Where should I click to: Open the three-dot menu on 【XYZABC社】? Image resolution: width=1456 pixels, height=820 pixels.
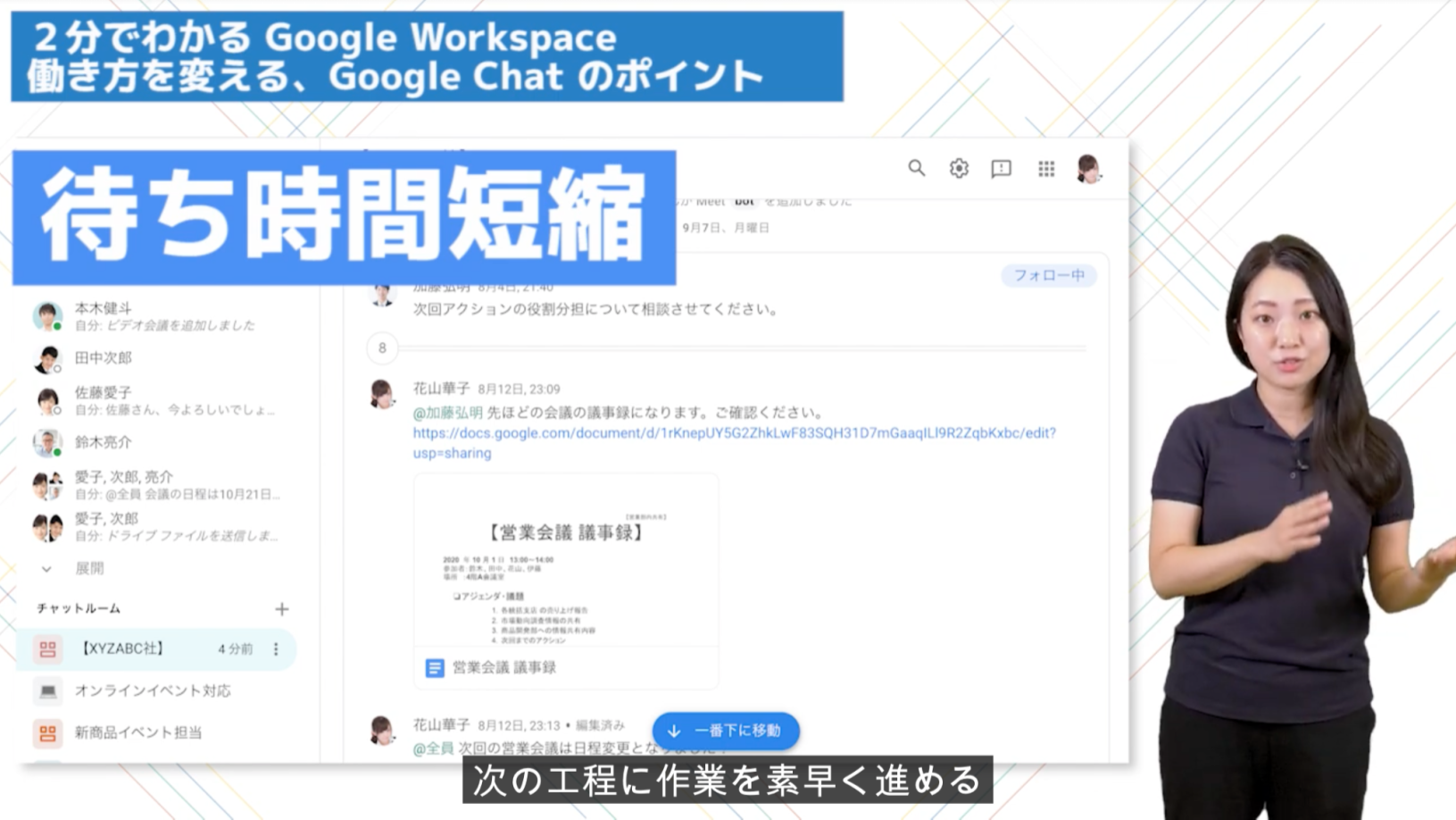tap(276, 649)
